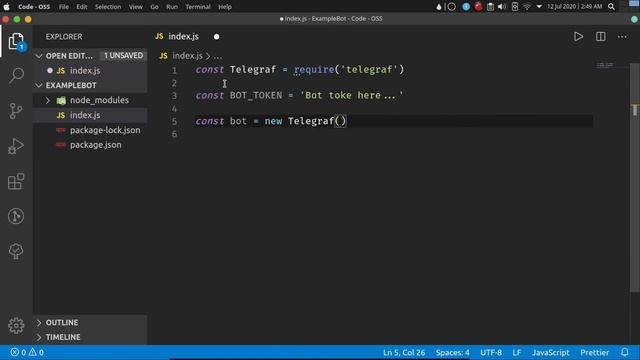Open the Git history clock icon
The height and width of the screenshot is (360, 640).
click(x=16, y=216)
